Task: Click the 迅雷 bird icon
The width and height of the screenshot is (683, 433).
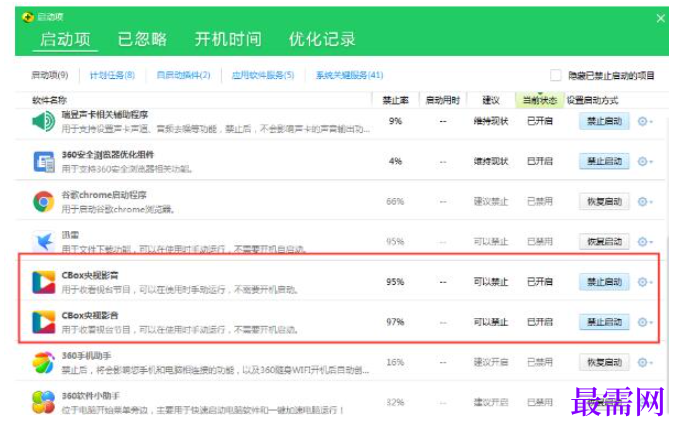Action: click(44, 241)
